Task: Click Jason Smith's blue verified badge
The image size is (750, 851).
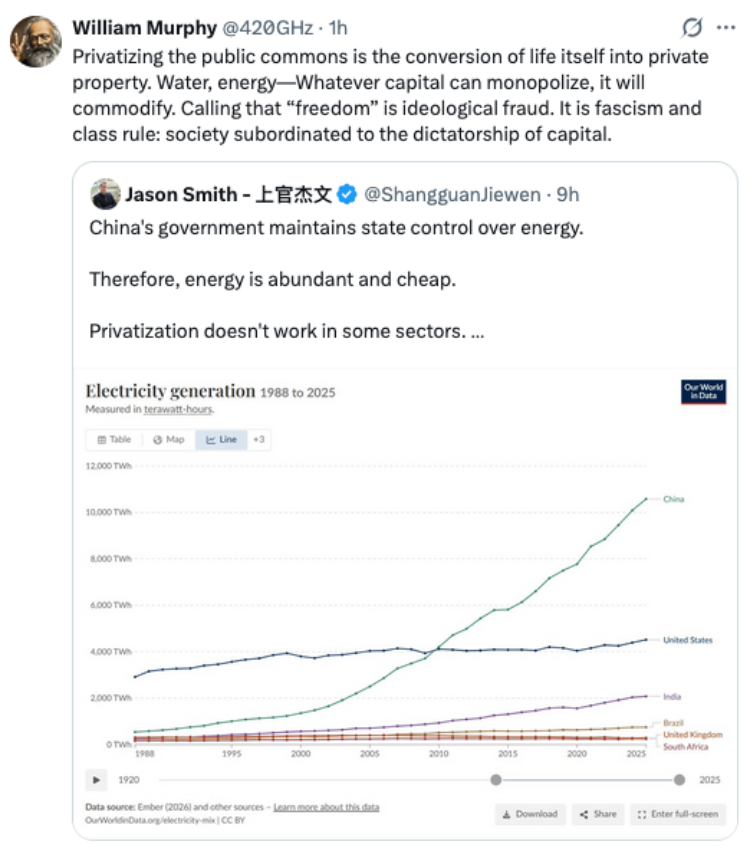Action: 347,194
